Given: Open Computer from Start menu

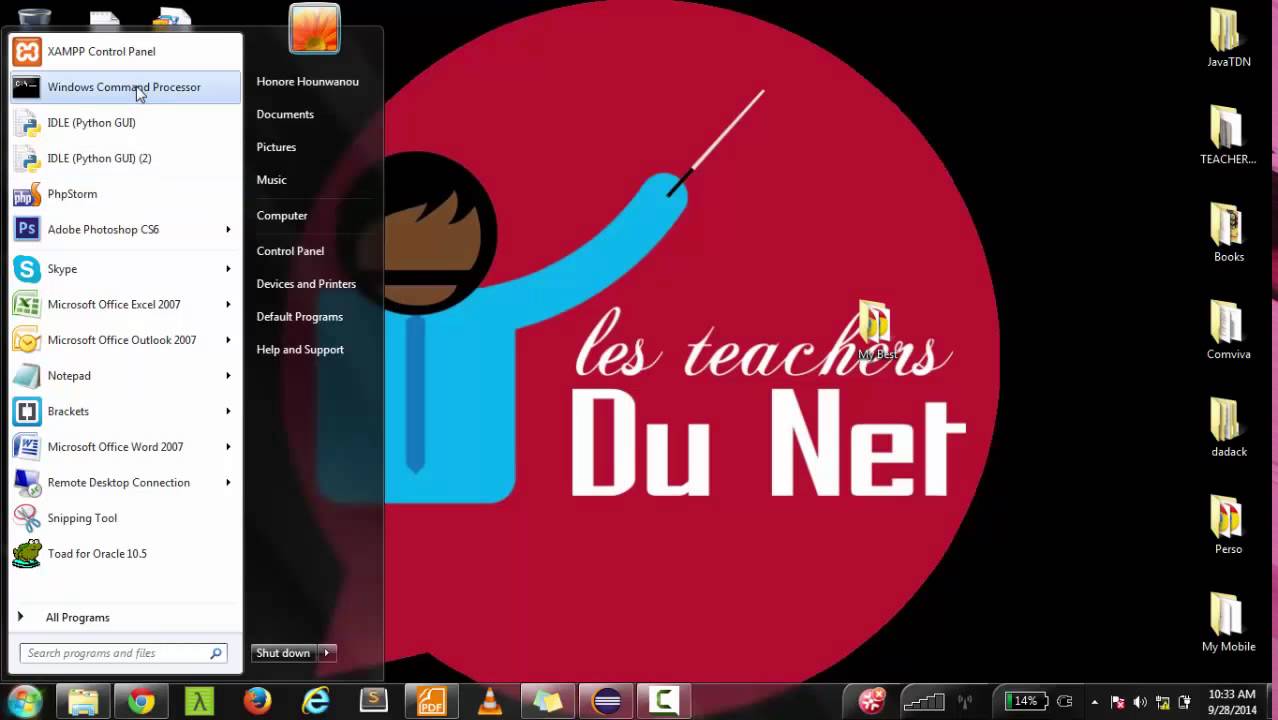Looking at the screenshot, I should (x=282, y=215).
